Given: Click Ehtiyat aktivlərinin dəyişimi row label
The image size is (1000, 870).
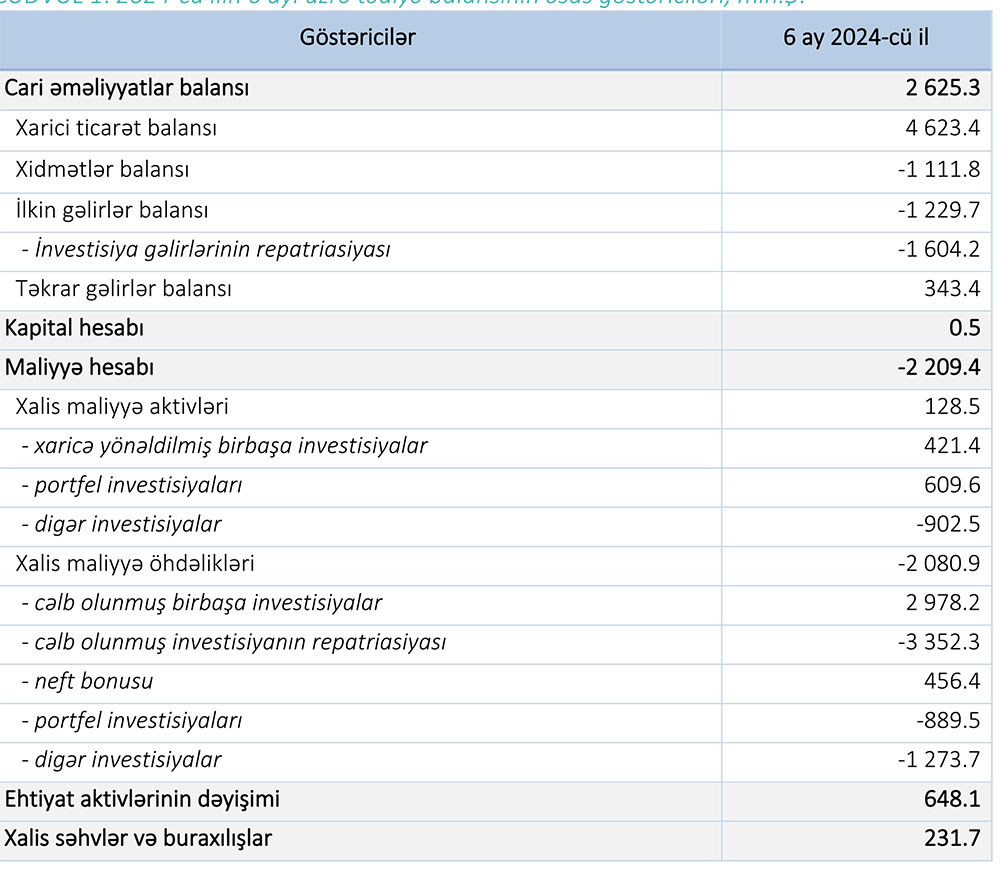Looking at the screenshot, I should 142,799.
